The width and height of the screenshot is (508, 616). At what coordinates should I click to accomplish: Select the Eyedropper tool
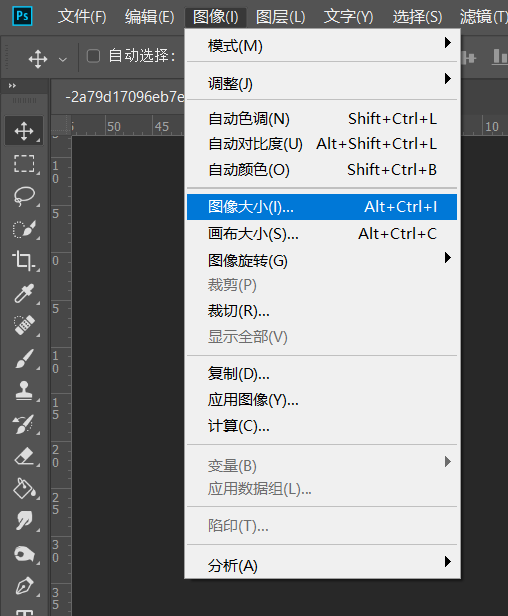(24, 293)
